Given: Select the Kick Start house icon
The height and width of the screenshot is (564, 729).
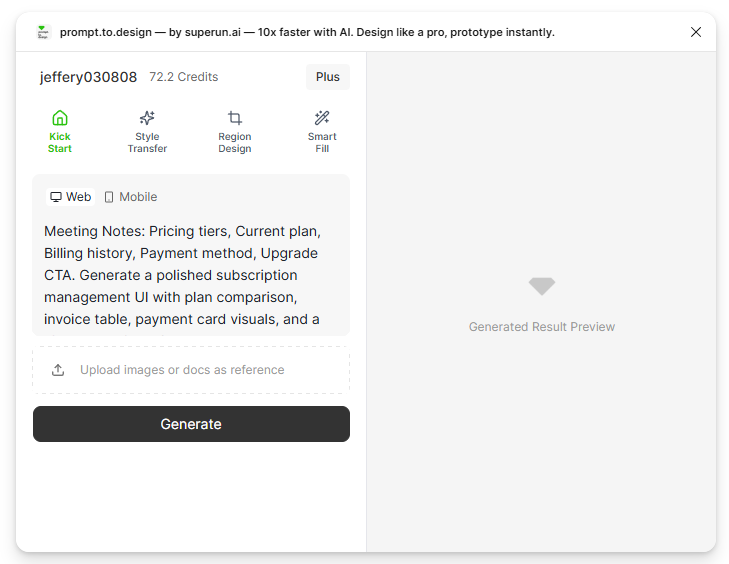Looking at the screenshot, I should pos(60,118).
